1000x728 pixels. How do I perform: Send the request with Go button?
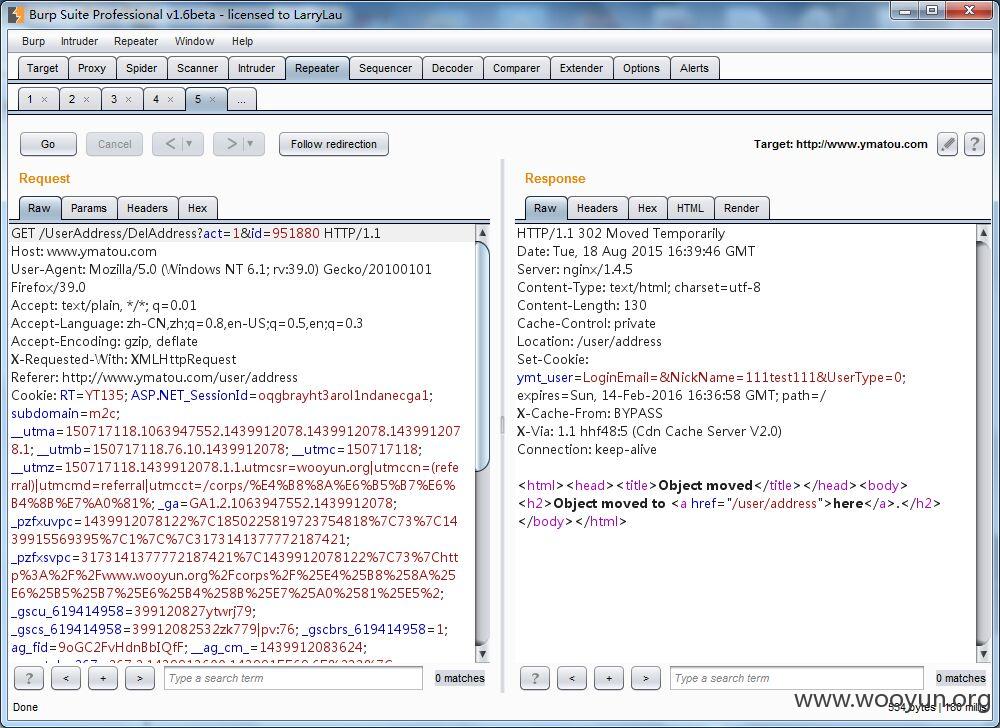pyautogui.click(x=48, y=144)
